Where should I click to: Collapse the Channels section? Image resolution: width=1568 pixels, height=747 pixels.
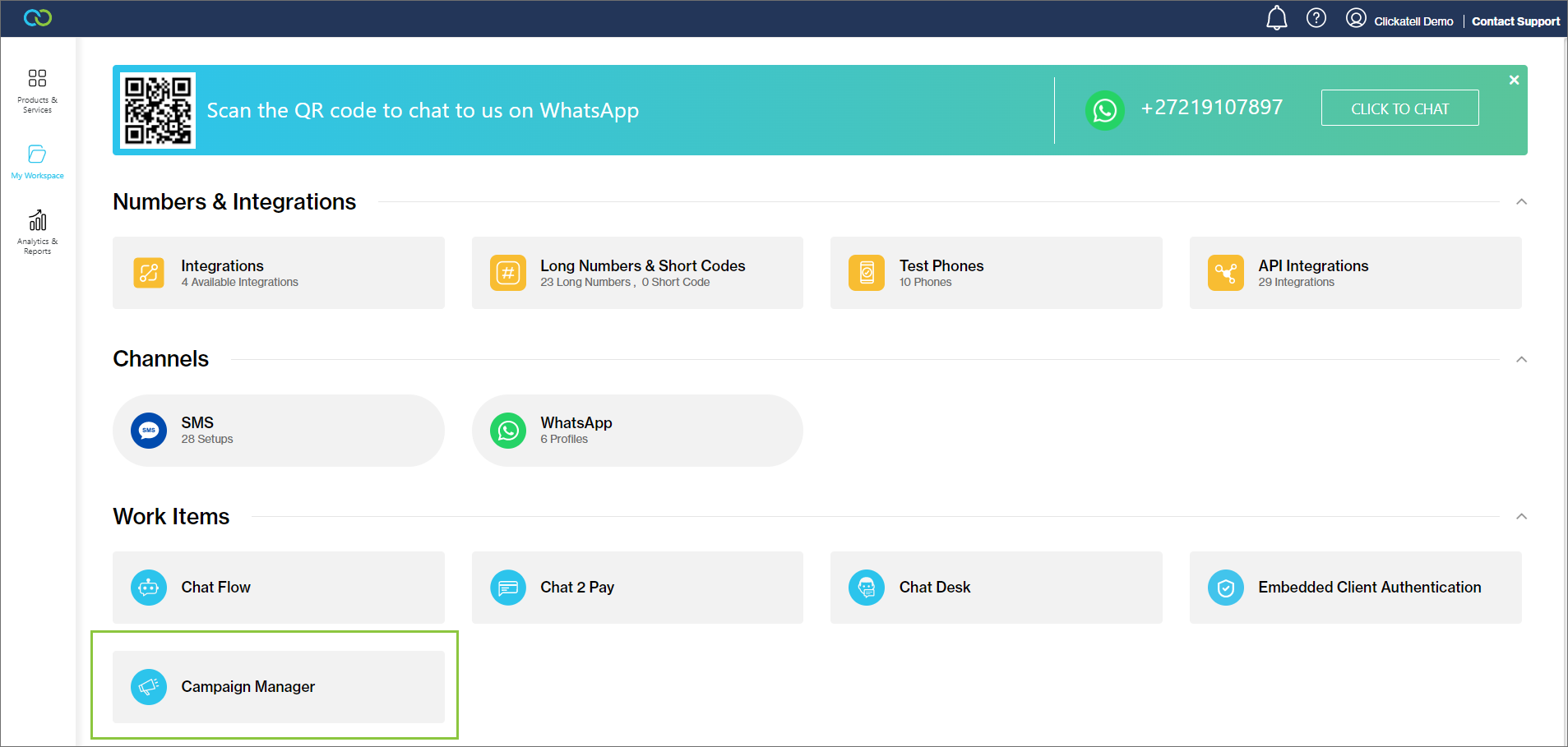1521,360
